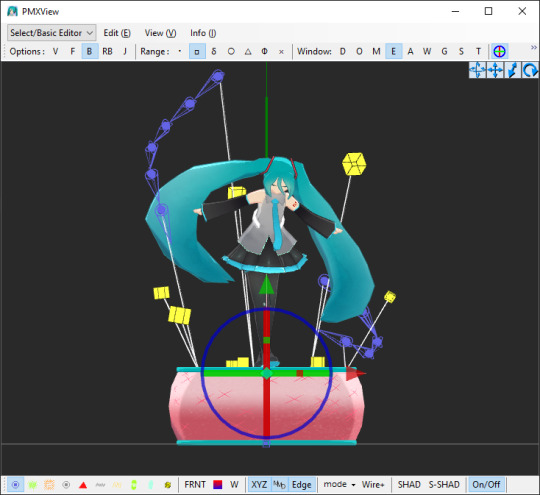Click the FRNT front view button
Screen dimensions: 540x495
click(195, 485)
